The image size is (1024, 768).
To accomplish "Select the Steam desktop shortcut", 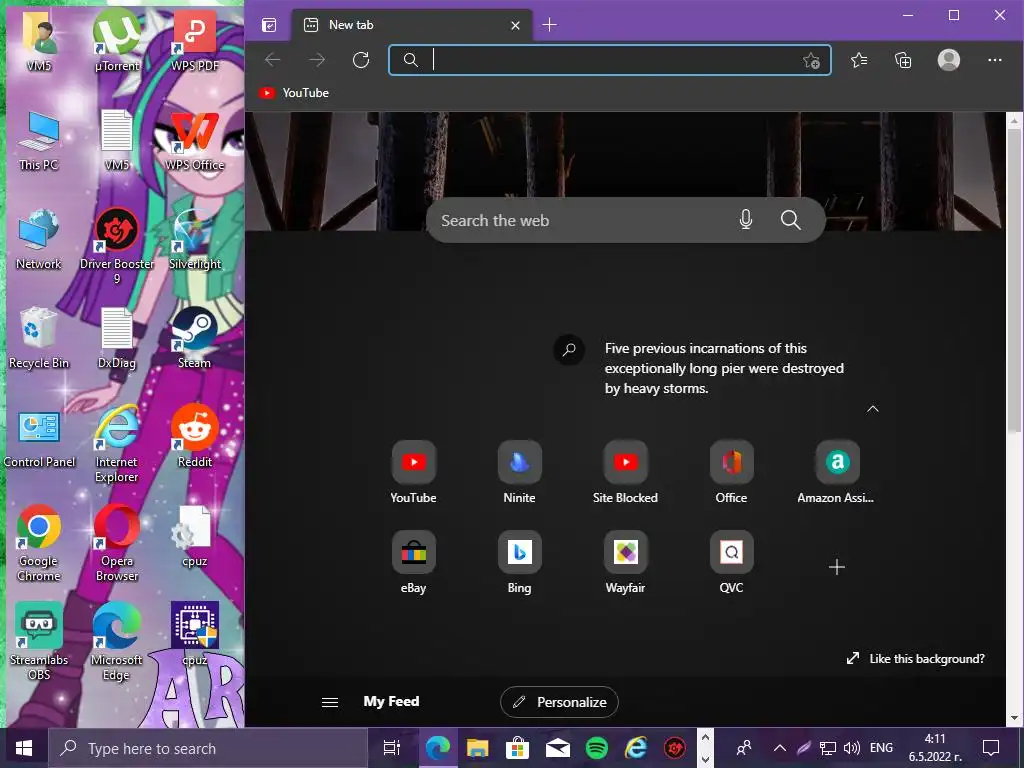I will coord(195,338).
